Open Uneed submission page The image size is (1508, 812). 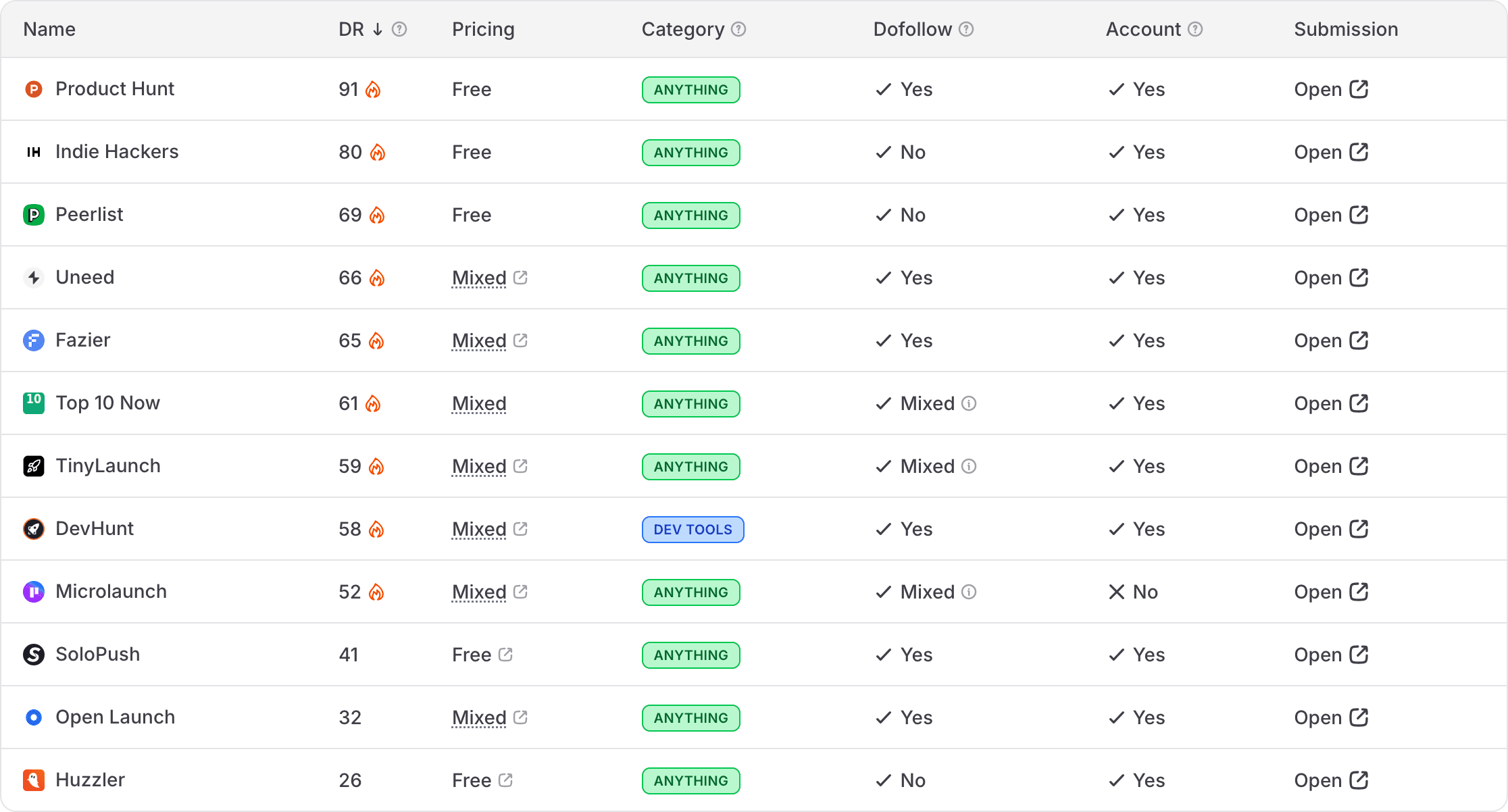1331,278
